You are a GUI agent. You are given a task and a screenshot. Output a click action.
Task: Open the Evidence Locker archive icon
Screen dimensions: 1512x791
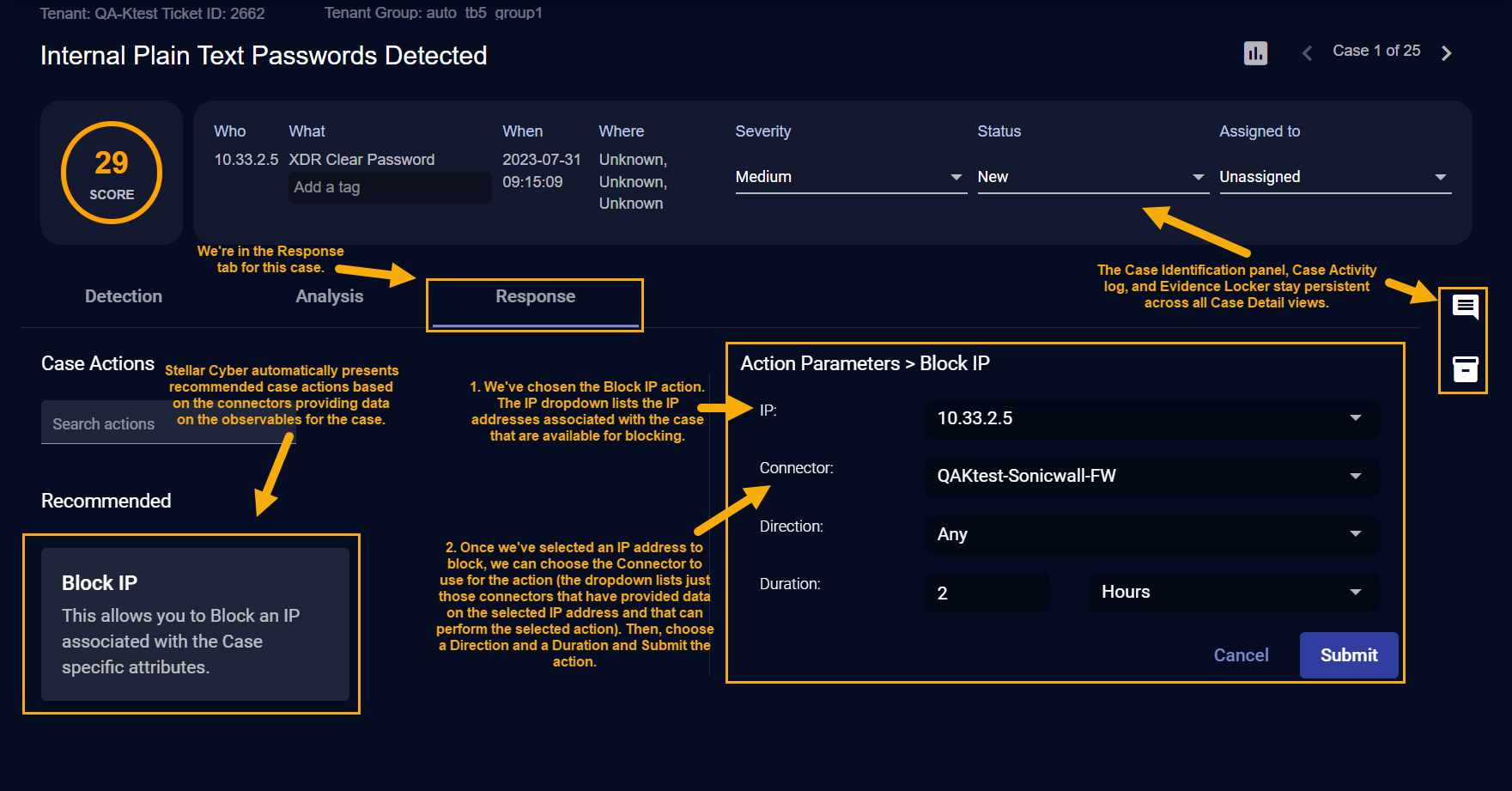click(x=1465, y=369)
